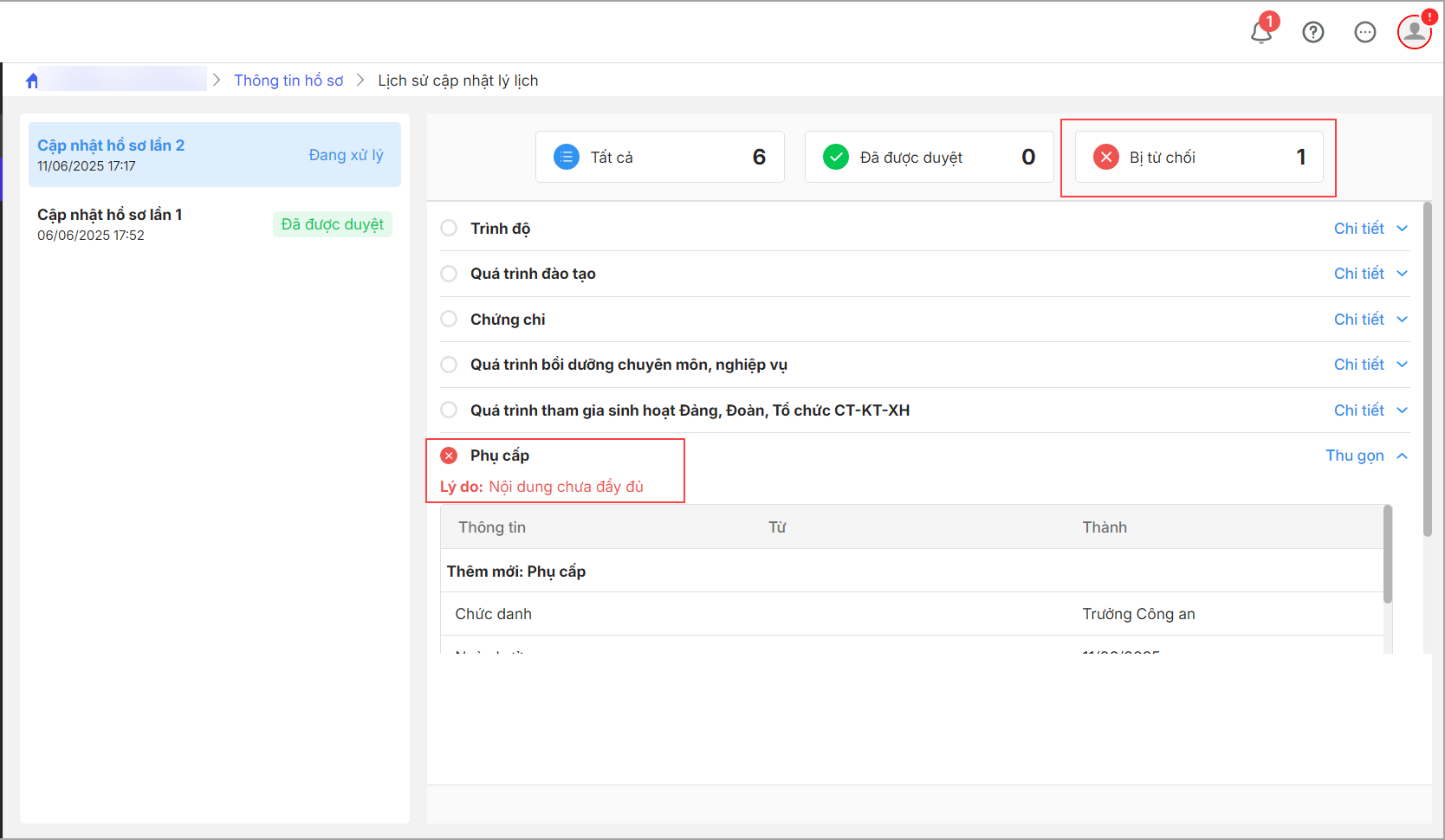Screen dimensions: 1445x840
Task: Open the chat bubble icon
Action: (x=1365, y=33)
